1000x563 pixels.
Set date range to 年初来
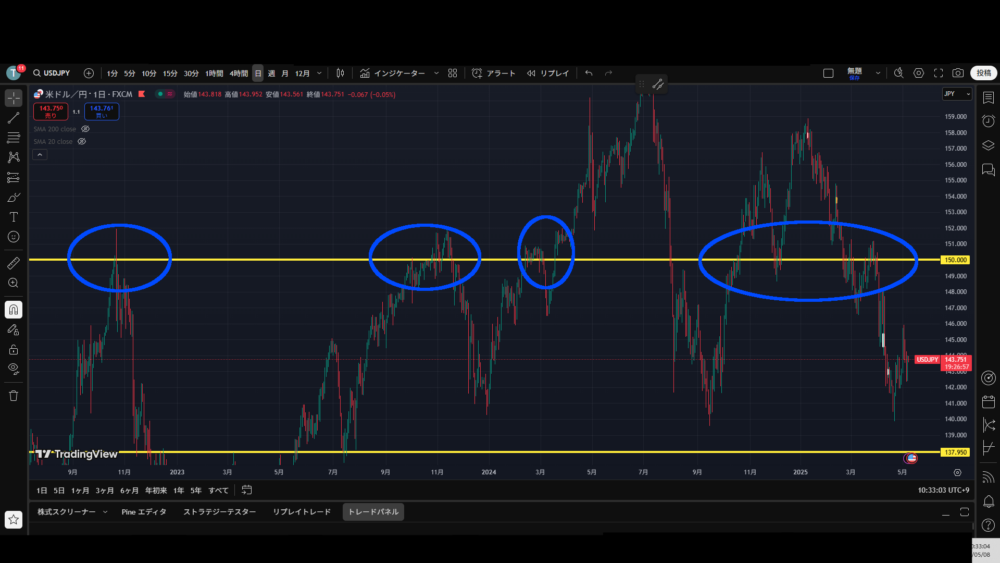click(x=156, y=490)
